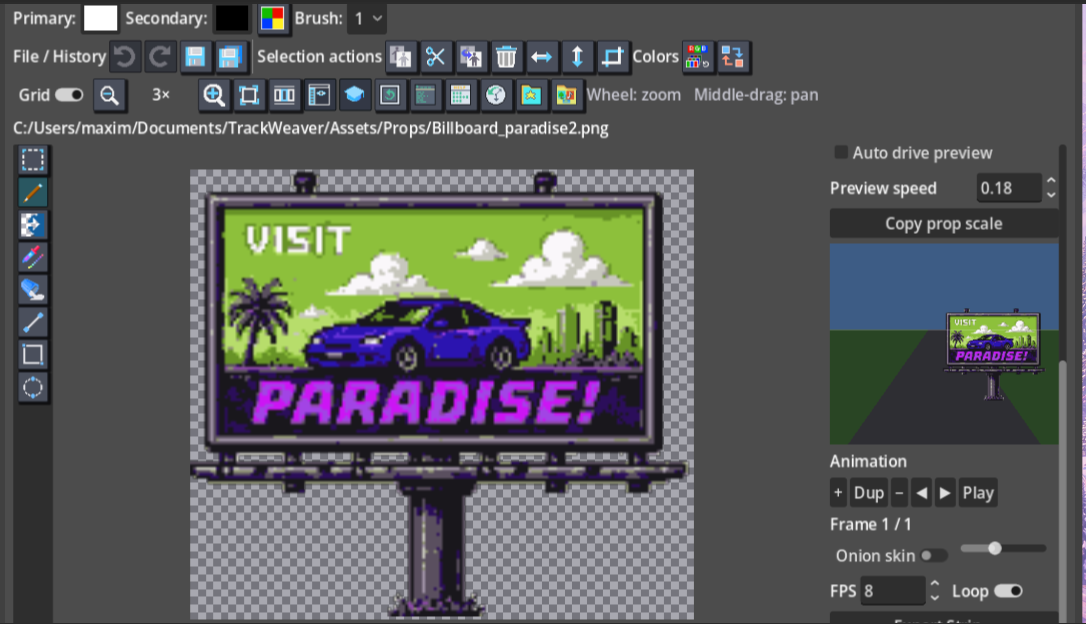Open the color palette editor icon
Viewport: 1086px width, 624px height.
click(x=697, y=57)
